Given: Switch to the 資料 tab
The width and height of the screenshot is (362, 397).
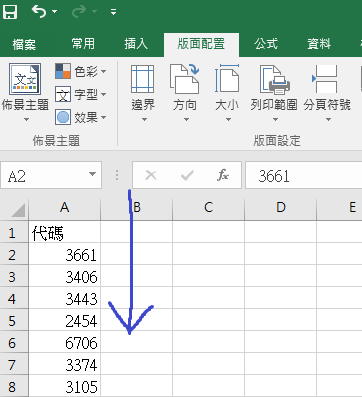Looking at the screenshot, I should (319, 44).
